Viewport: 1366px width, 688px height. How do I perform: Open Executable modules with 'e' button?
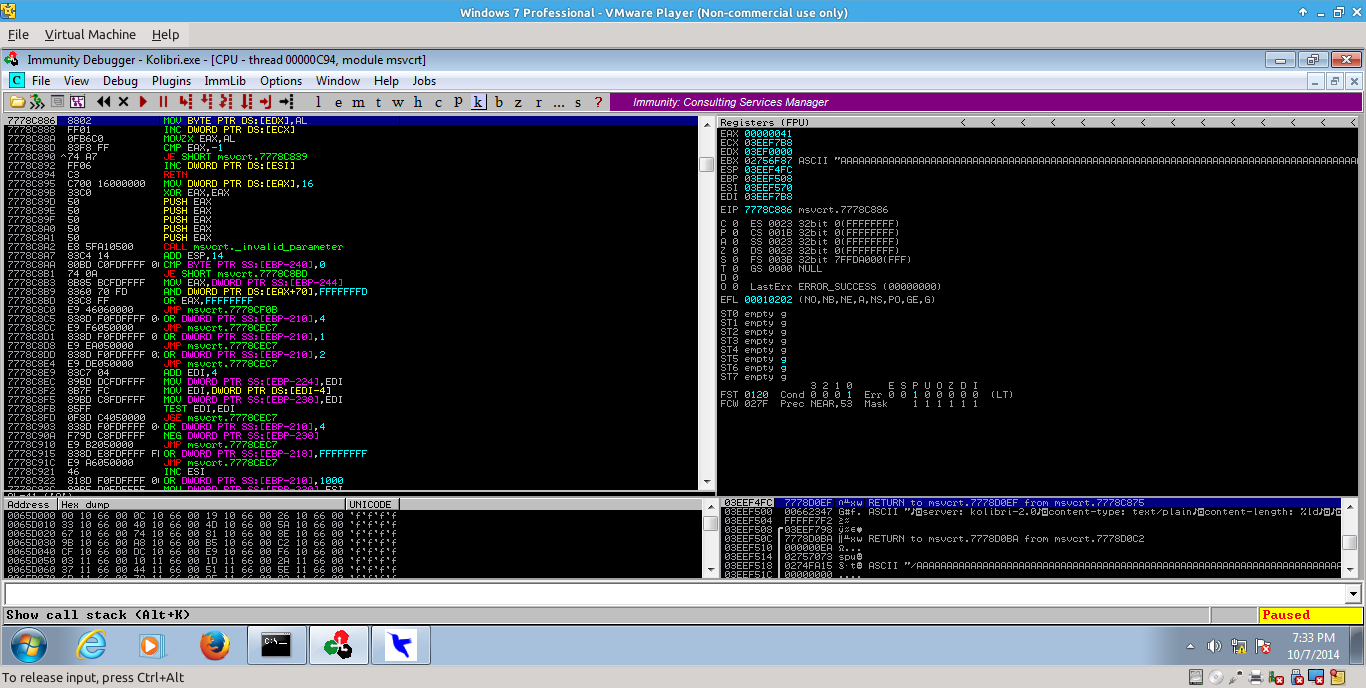point(336,102)
